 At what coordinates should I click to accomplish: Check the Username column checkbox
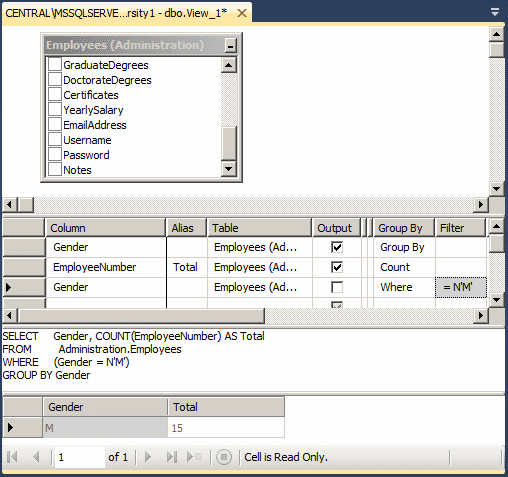click(x=55, y=140)
